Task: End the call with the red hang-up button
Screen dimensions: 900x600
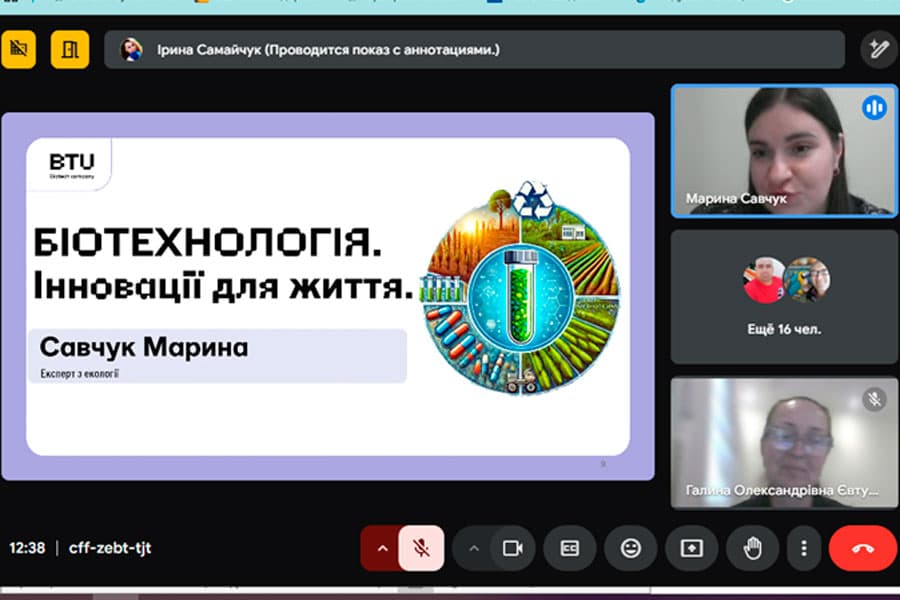Action: click(862, 549)
